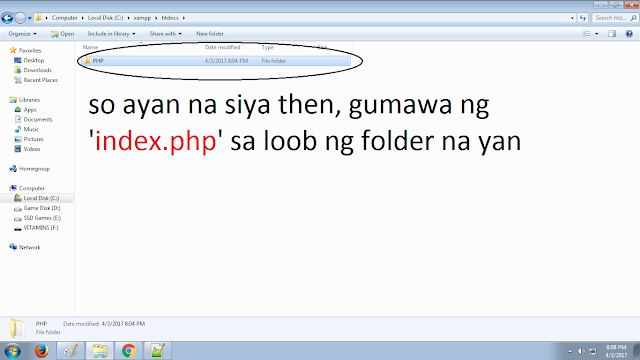Open the Help question mark icon
Screen dimensions: 640x360
coord(629,34)
